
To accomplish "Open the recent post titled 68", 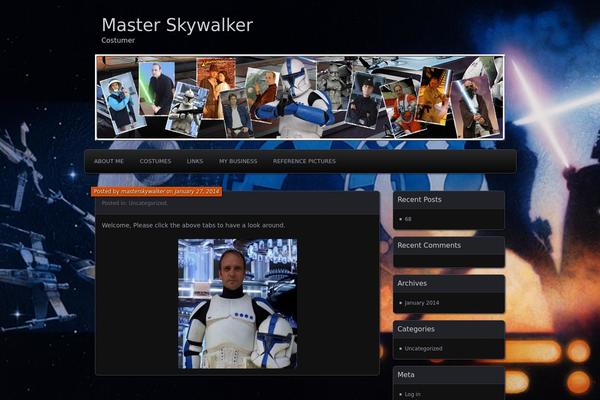I will [x=408, y=219].
